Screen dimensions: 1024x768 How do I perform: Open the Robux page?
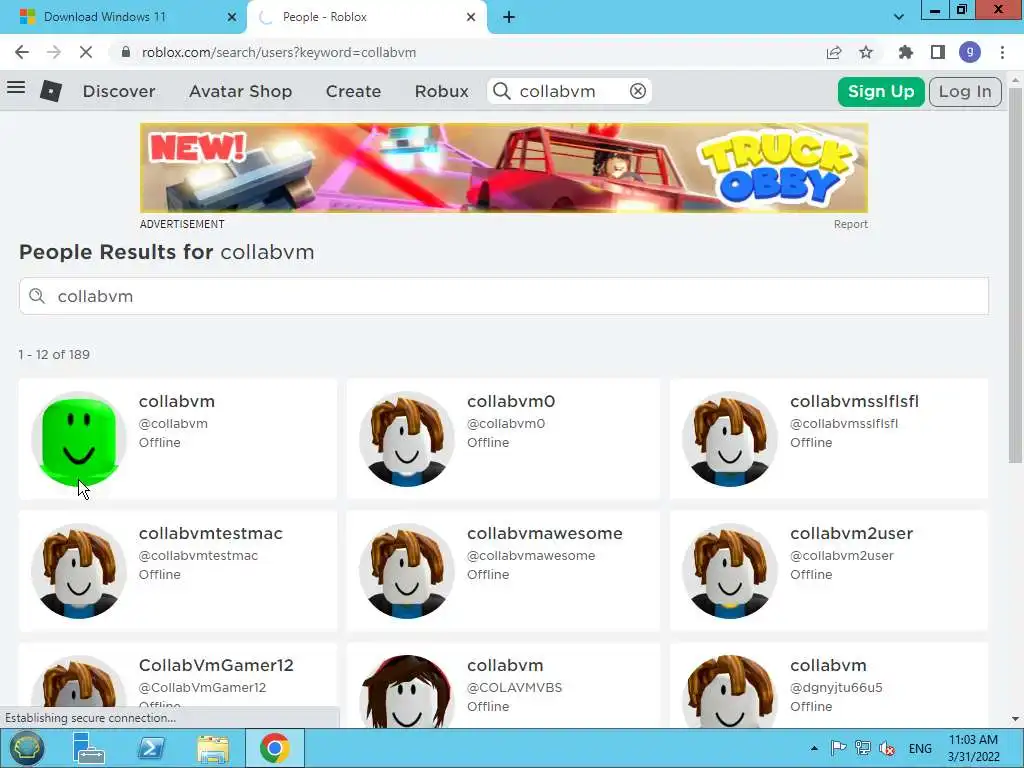[441, 91]
